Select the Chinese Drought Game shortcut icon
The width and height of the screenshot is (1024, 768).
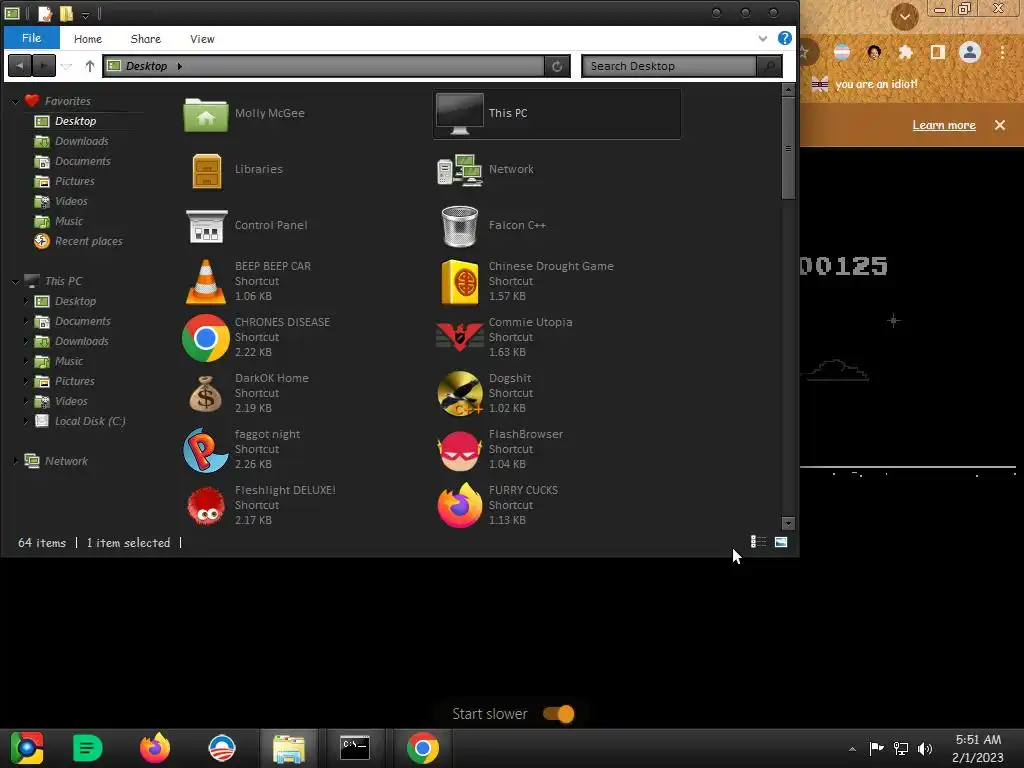click(x=460, y=282)
